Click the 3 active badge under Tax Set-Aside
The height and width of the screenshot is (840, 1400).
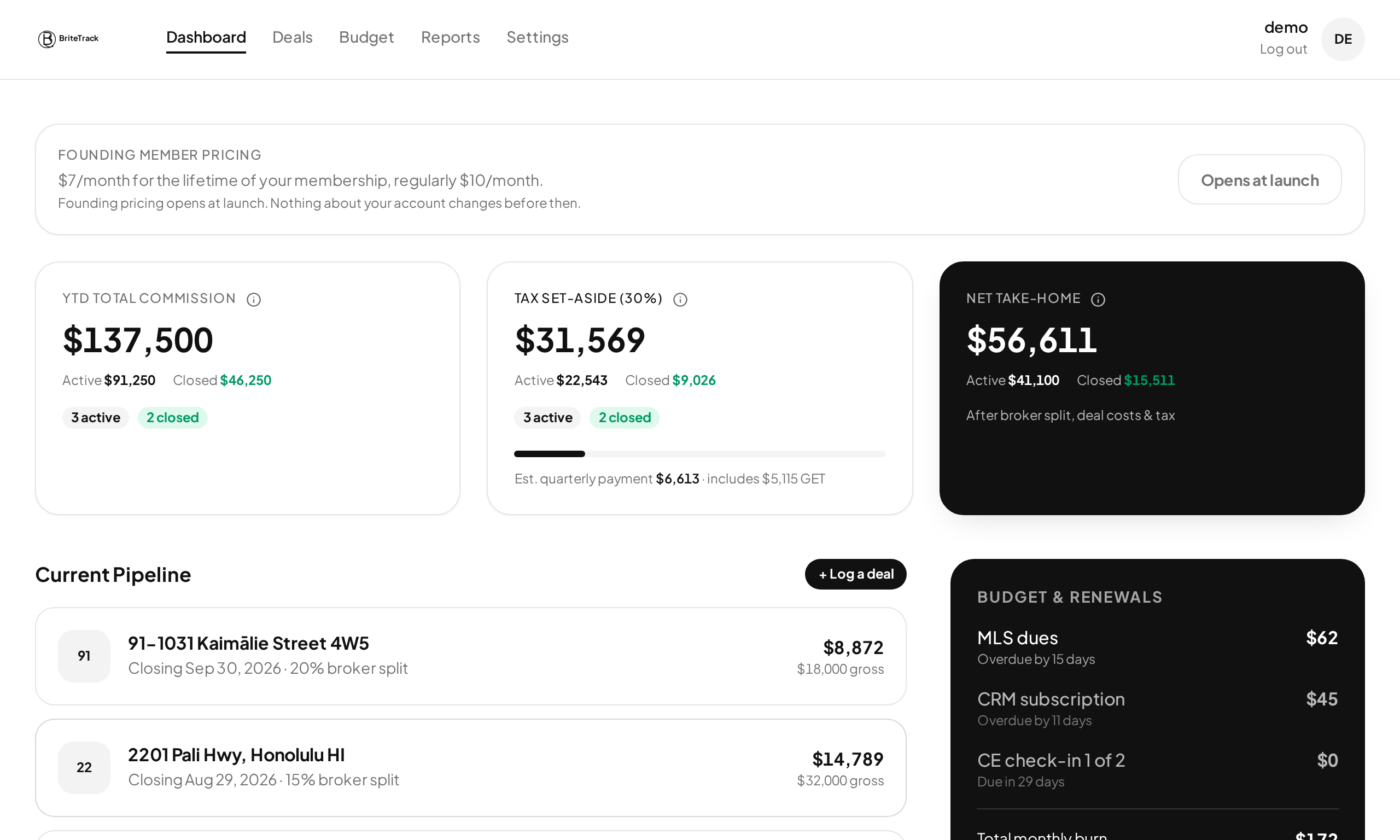click(548, 418)
